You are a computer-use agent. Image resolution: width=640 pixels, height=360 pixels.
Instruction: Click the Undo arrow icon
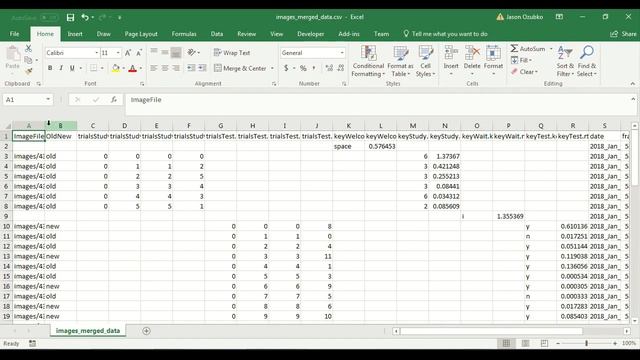click(x=85, y=17)
